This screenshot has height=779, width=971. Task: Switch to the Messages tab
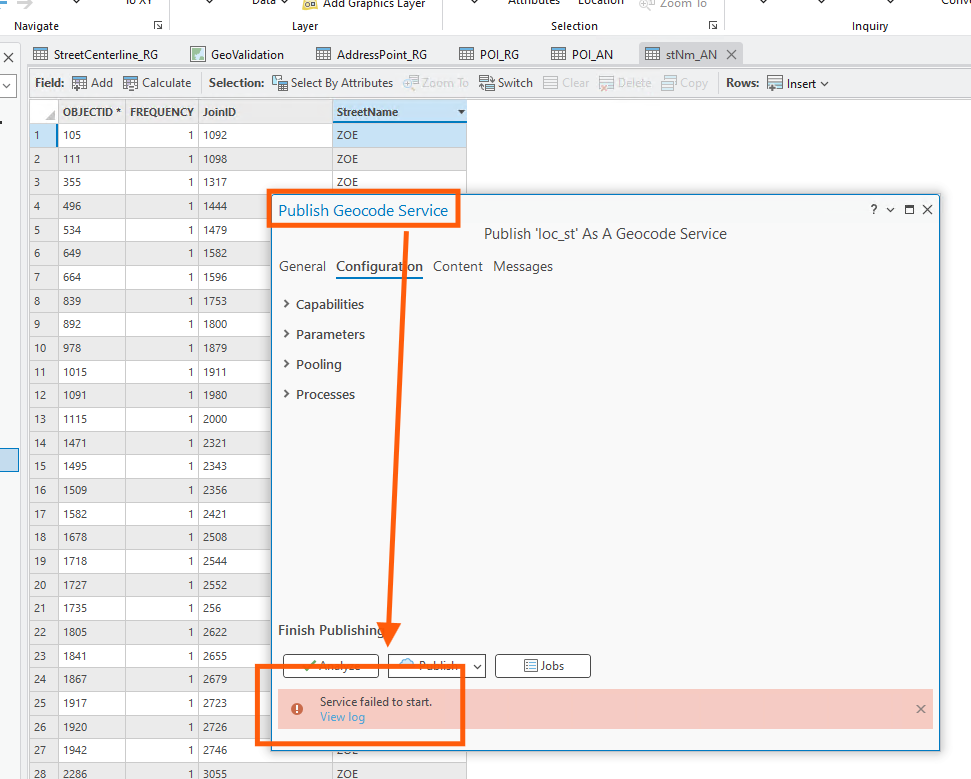click(x=522, y=266)
